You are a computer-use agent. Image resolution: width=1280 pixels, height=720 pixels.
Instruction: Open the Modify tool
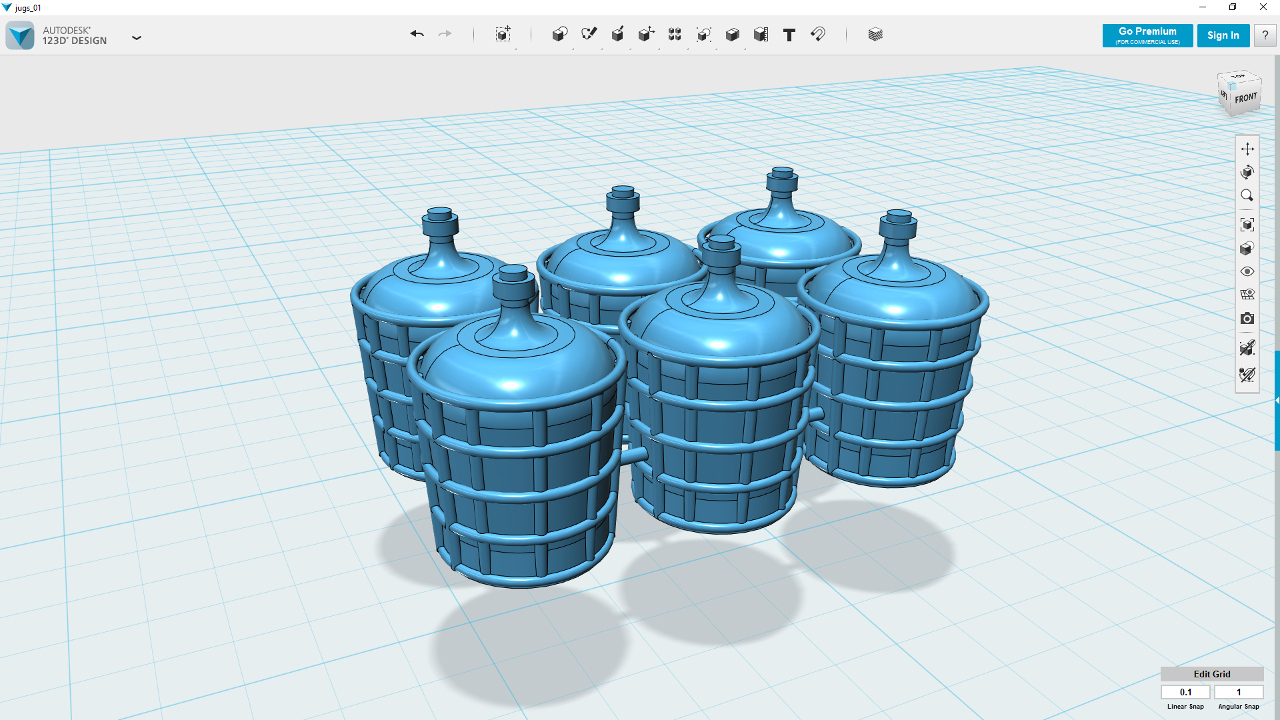tap(646, 34)
